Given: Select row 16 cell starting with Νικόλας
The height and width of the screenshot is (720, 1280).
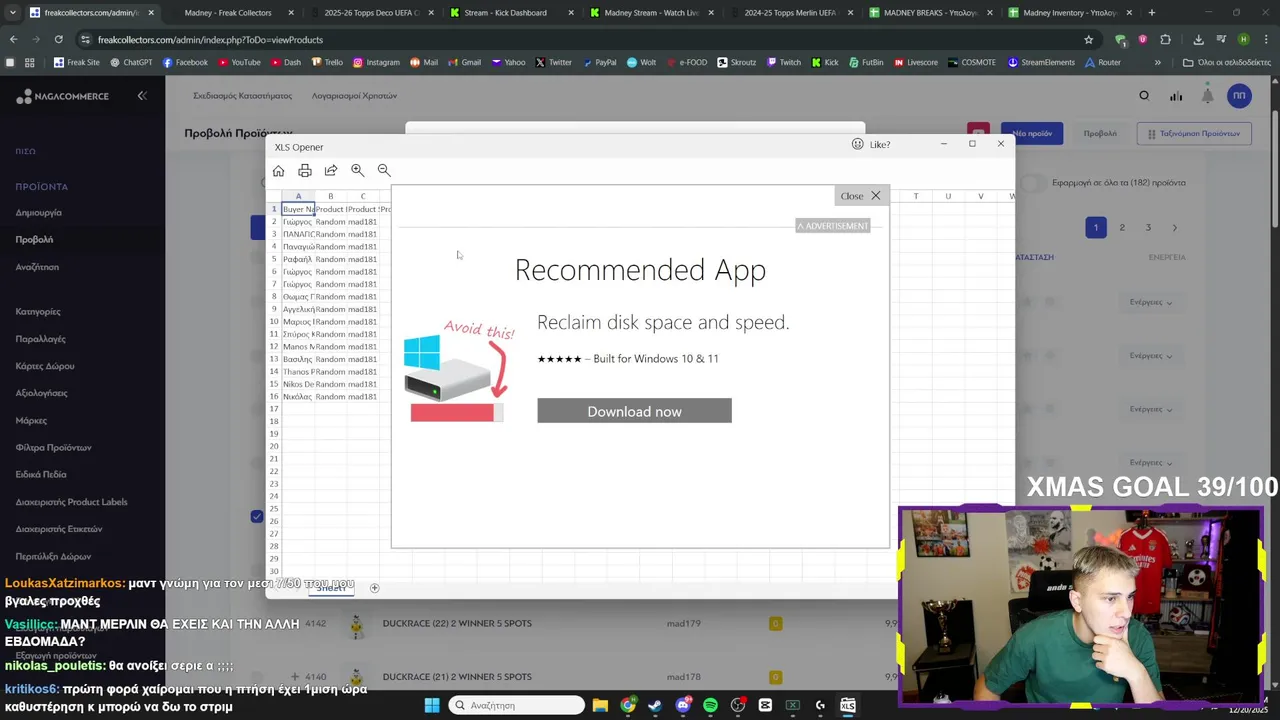Looking at the screenshot, I should [298, 397].
